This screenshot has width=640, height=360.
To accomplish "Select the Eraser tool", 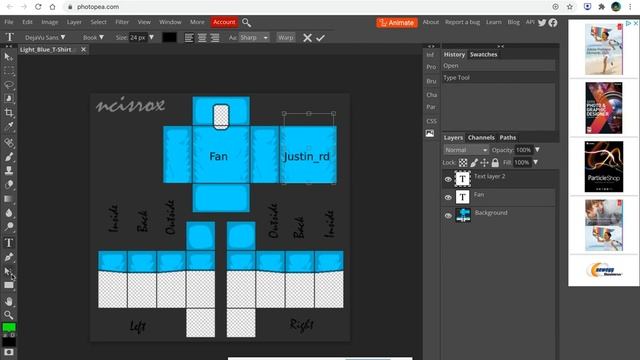I will coord(9,184).
